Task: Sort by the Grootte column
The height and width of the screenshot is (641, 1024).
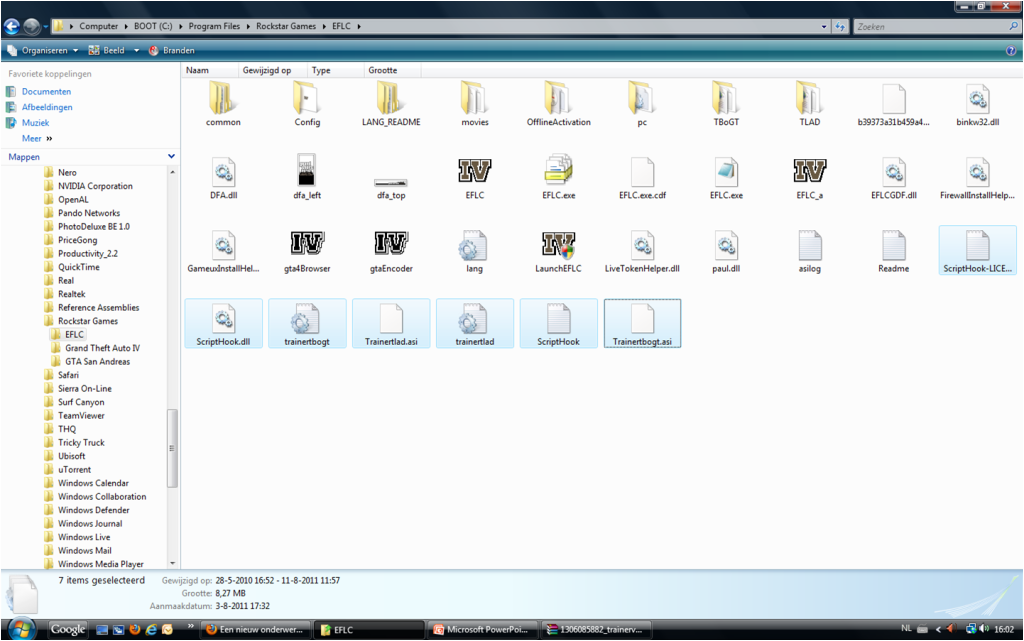Action: 392,70
